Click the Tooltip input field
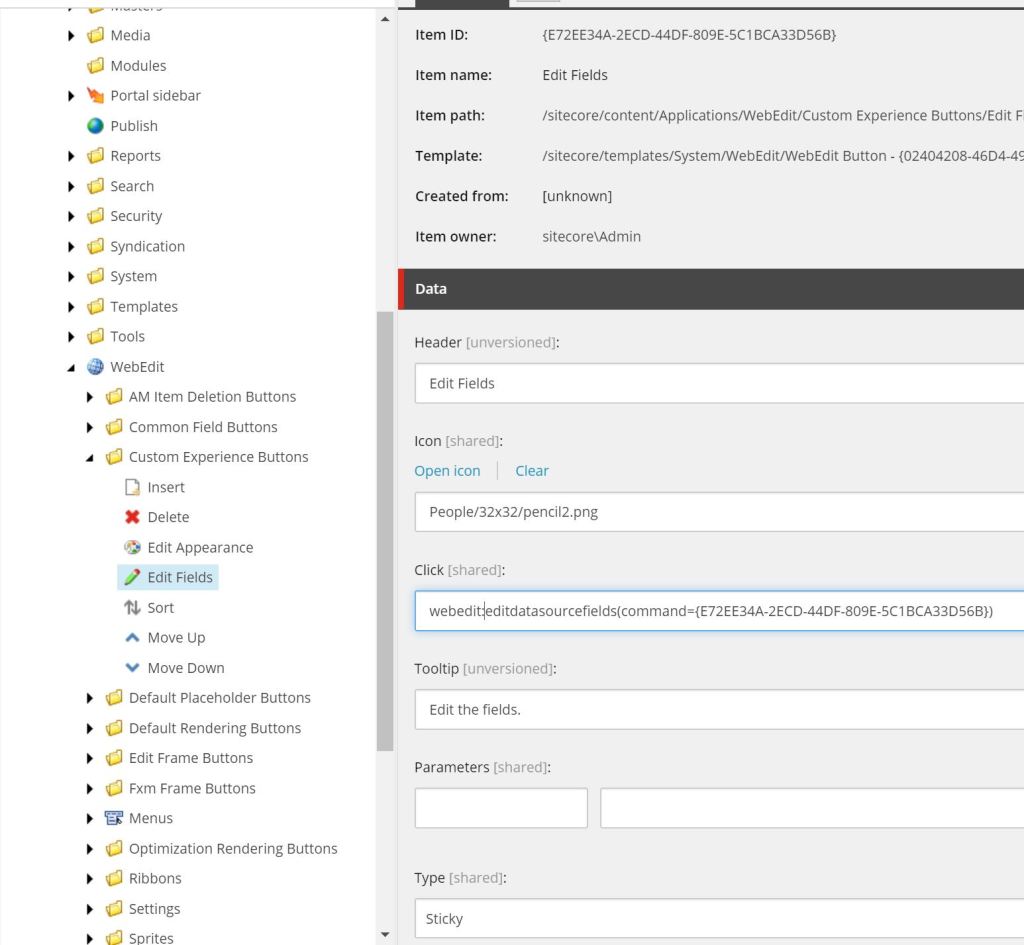The width and height of the screenshot is (1024, 945). click(718, 710)
